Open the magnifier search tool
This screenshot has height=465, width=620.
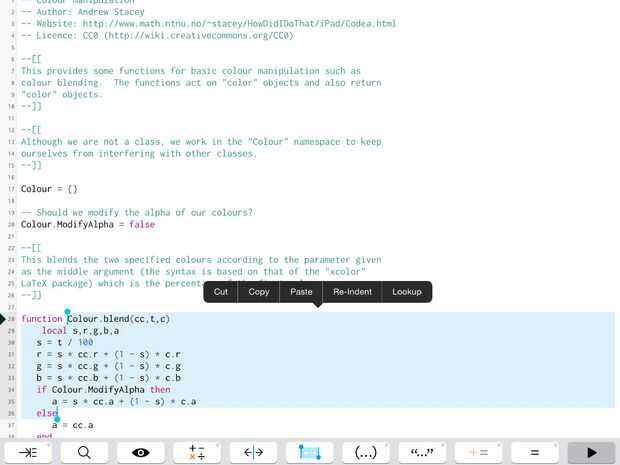pyautogui.click(x=84, y=452)
